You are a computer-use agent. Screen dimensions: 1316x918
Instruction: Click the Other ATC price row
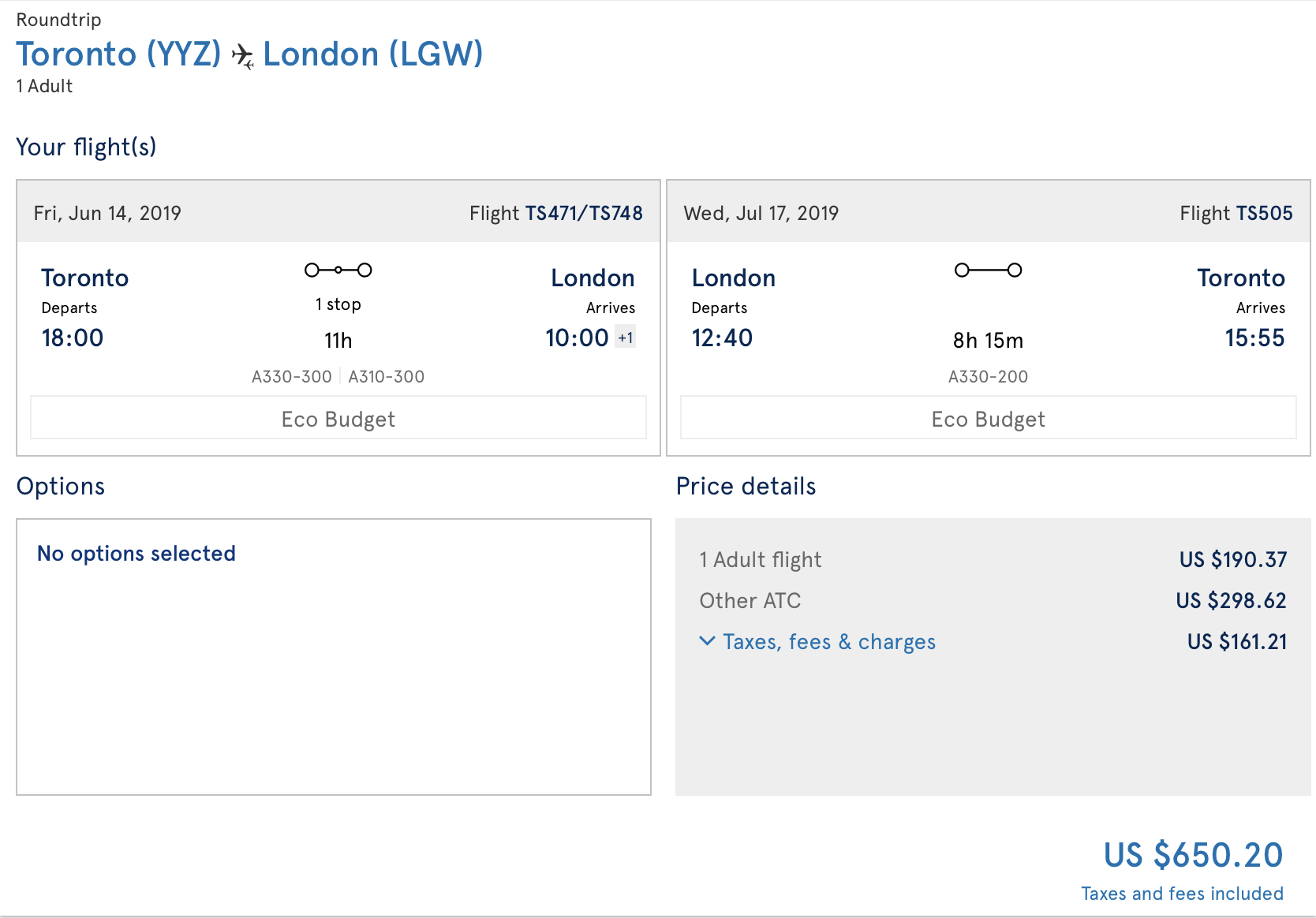click(x=993, y=601)
